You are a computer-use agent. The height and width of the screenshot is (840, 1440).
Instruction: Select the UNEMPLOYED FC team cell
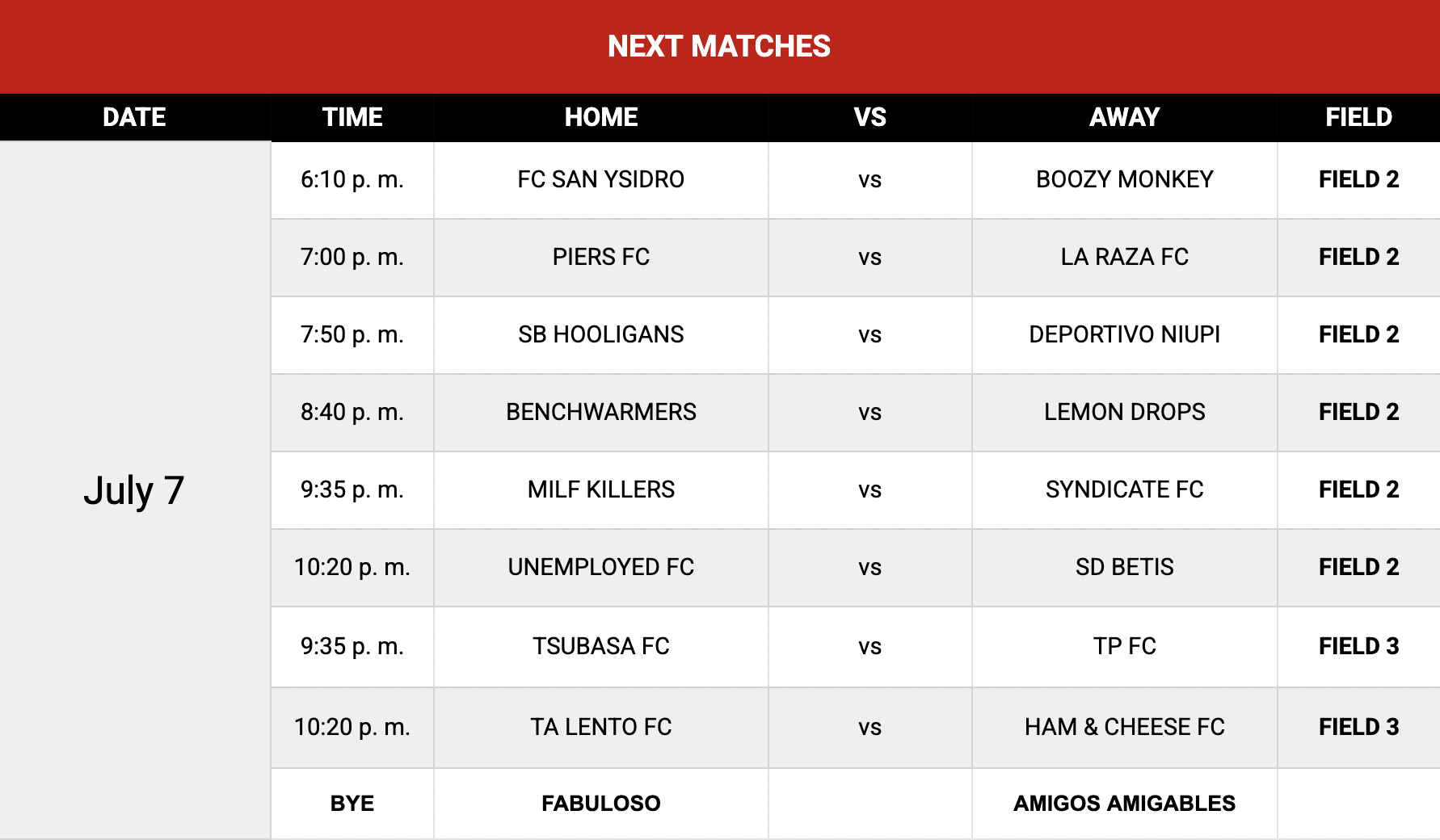600,567
